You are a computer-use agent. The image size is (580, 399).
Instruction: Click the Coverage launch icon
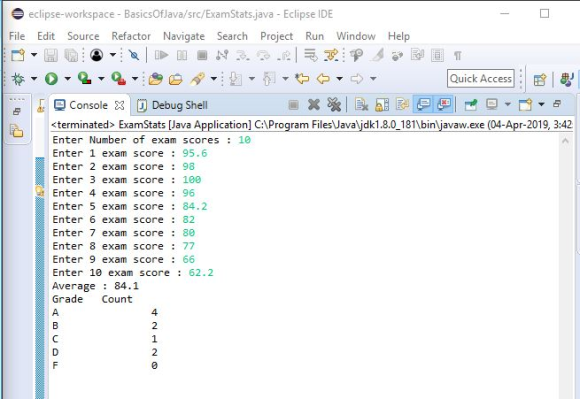pos(85,78)
